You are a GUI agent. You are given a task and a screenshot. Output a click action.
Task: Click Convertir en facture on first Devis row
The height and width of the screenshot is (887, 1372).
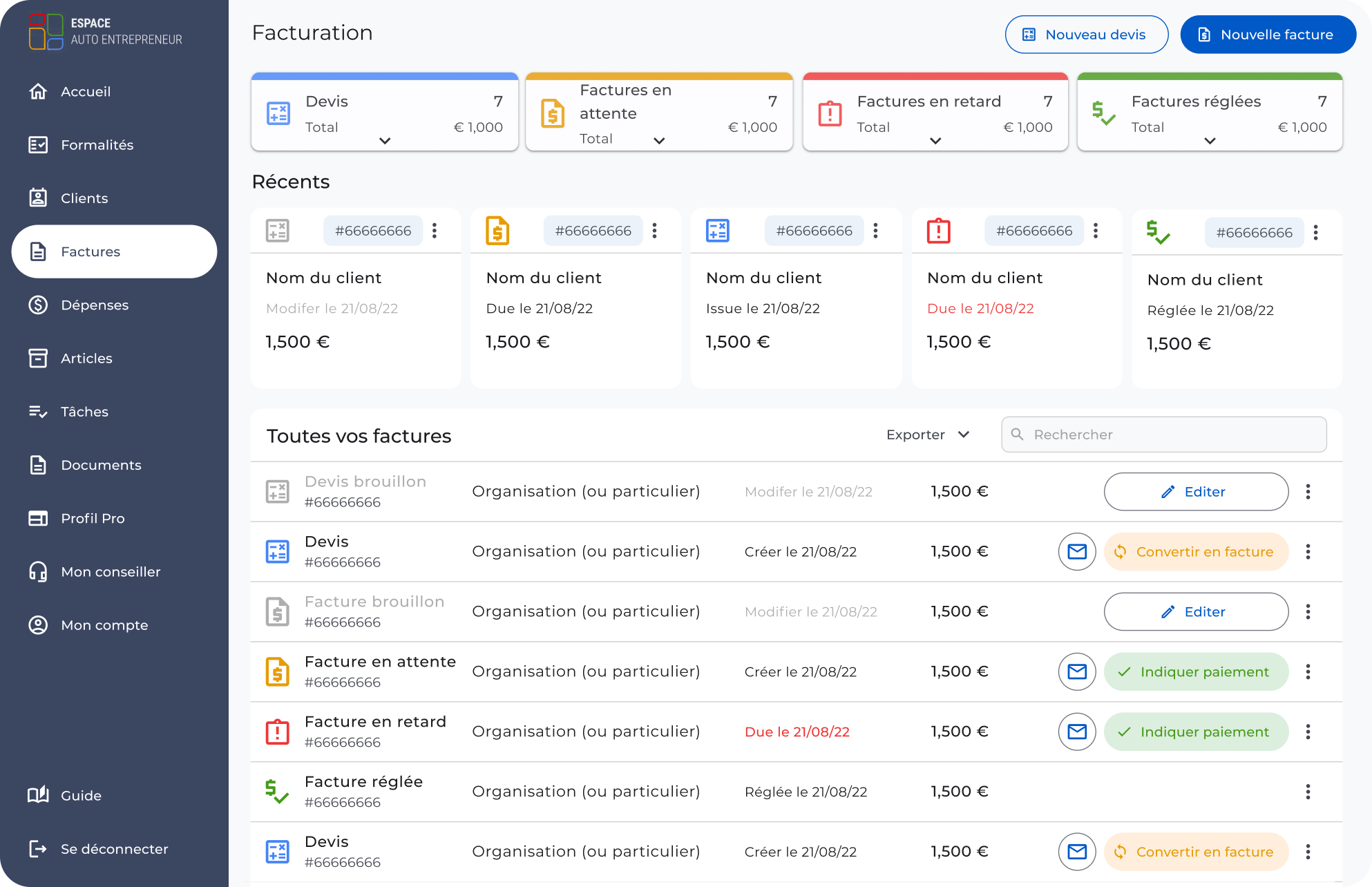[1196, 552]
